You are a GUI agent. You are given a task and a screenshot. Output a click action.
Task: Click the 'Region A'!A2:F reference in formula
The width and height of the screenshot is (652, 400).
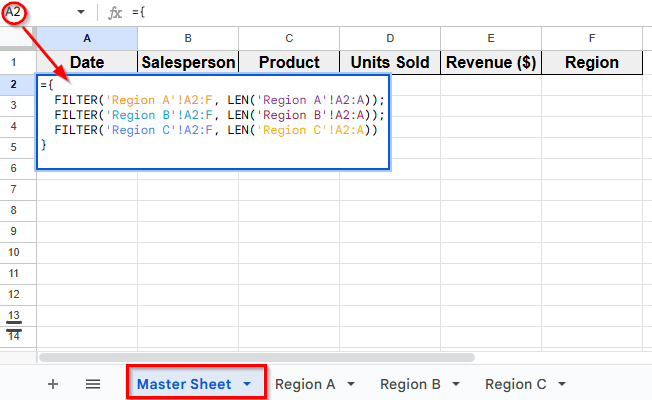point(159,100)
